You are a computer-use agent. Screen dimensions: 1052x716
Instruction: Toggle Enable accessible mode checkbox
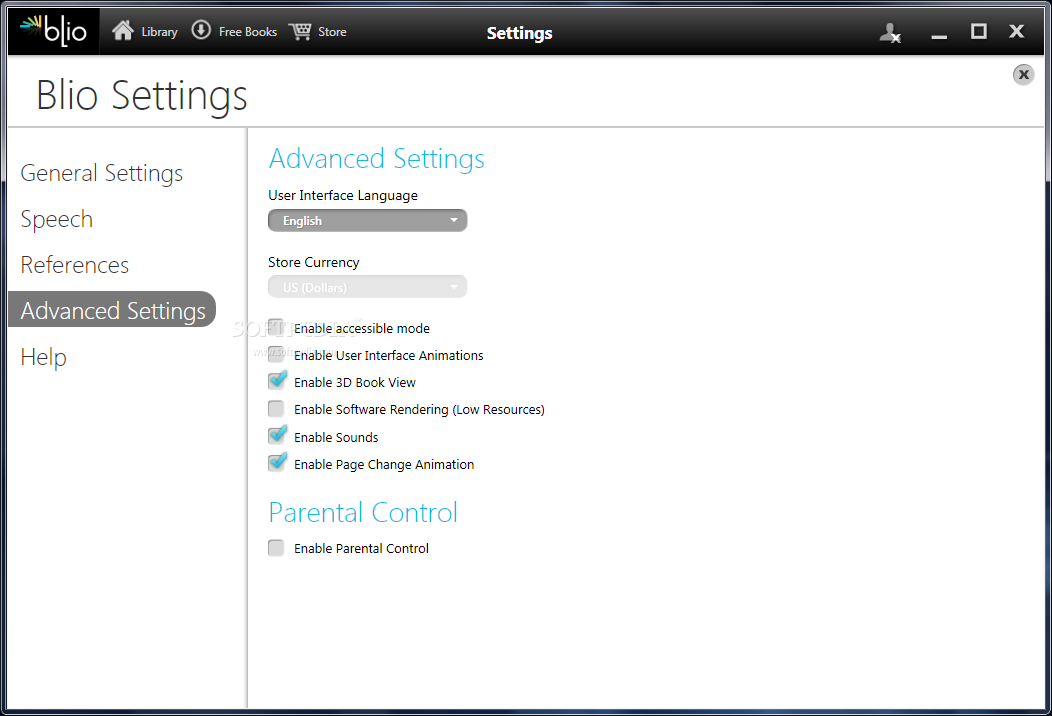click(x=276, y=327)
